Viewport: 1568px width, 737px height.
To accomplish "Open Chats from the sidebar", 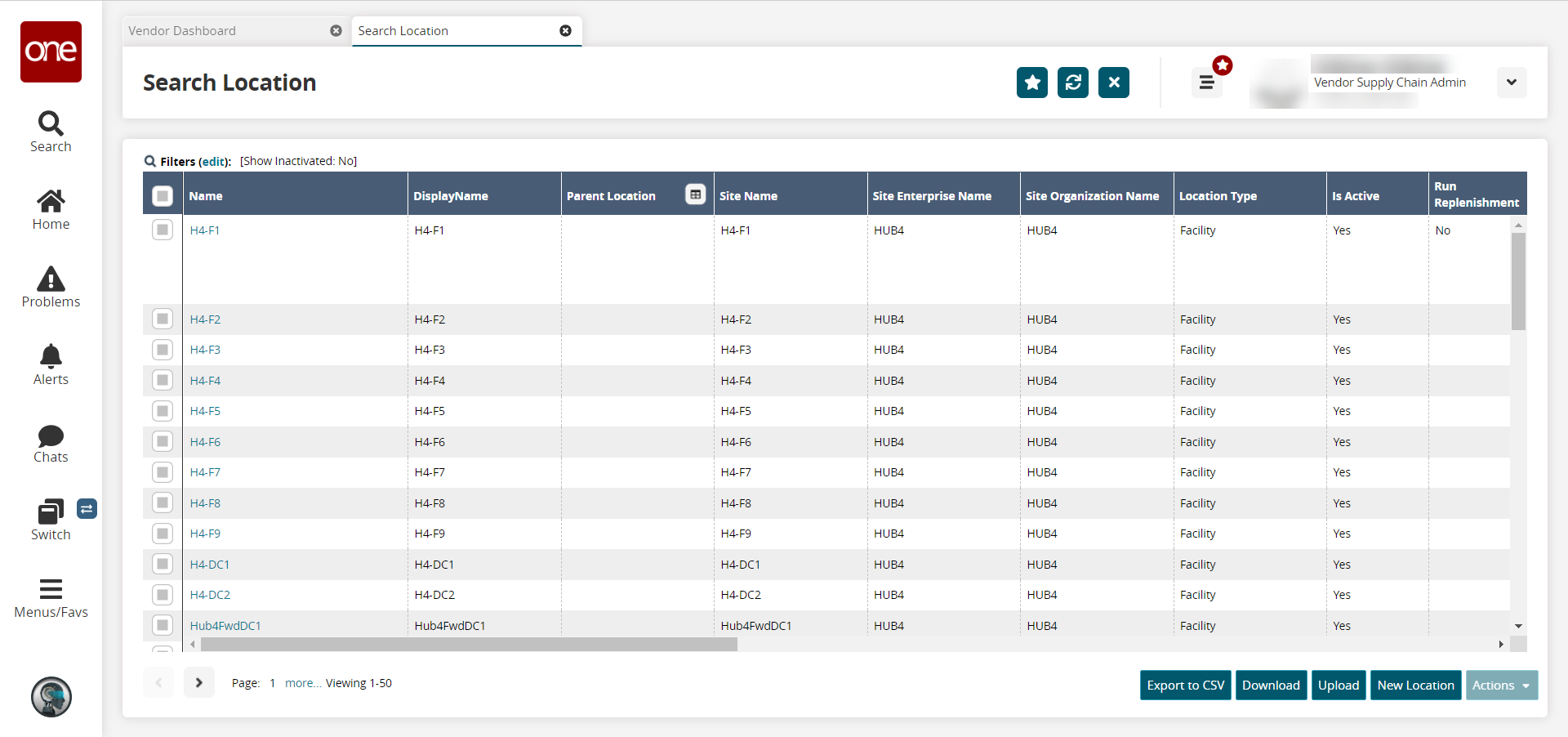I will pos(51,443).
